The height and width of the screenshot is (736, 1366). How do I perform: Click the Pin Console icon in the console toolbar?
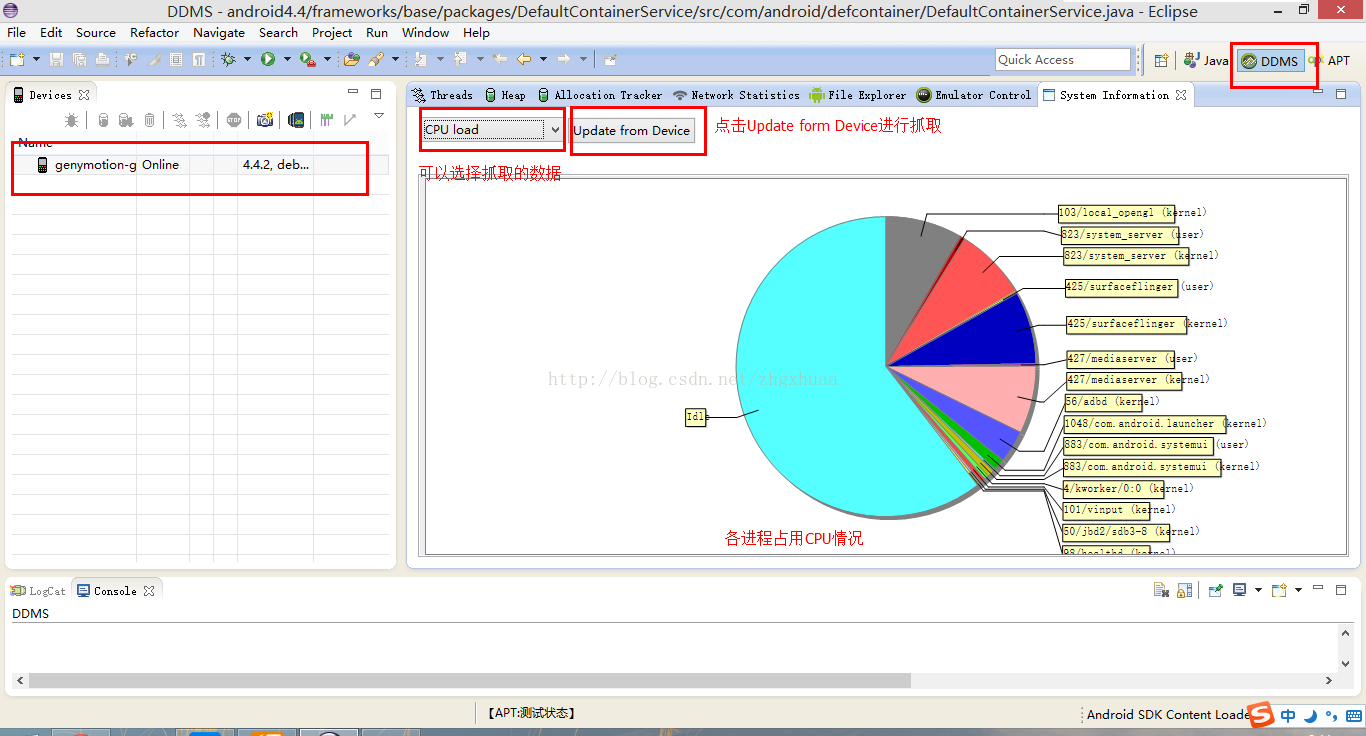[x=1215, y=590]
